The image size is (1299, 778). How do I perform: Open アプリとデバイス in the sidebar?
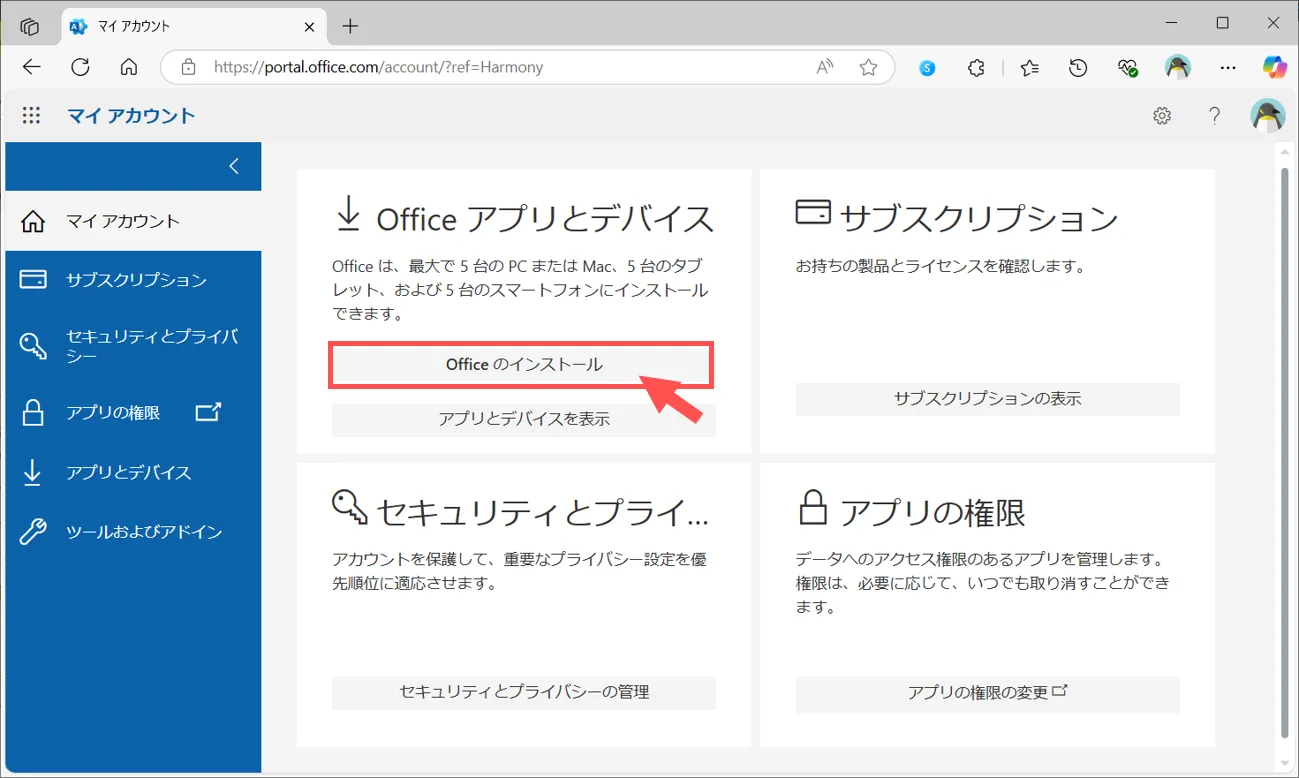[x=133, y=472]
